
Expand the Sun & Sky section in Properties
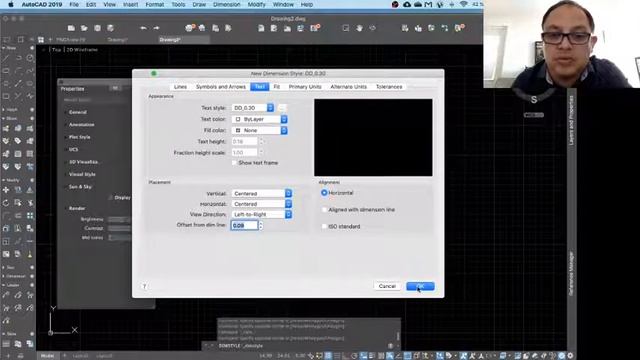coord(80,187)
